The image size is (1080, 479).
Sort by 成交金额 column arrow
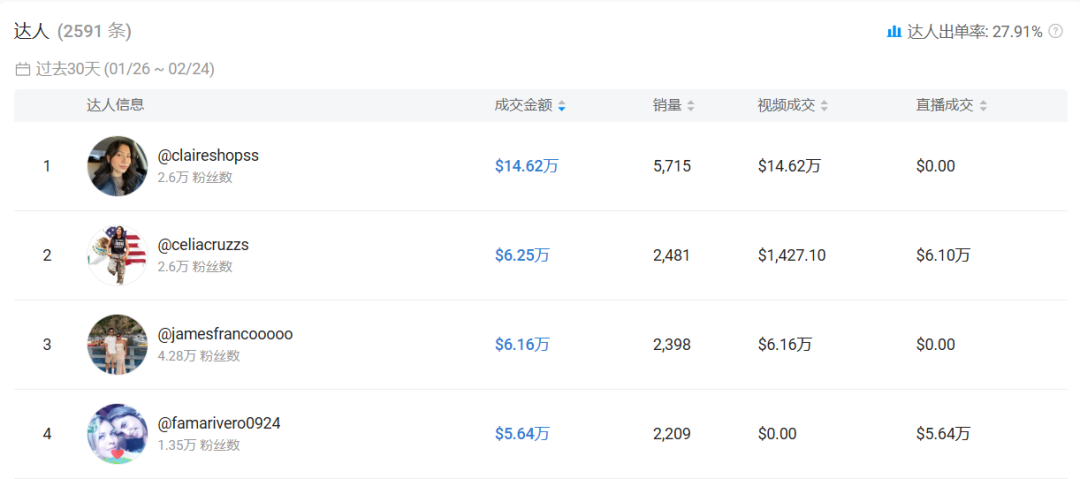click(x=562, y=106)
